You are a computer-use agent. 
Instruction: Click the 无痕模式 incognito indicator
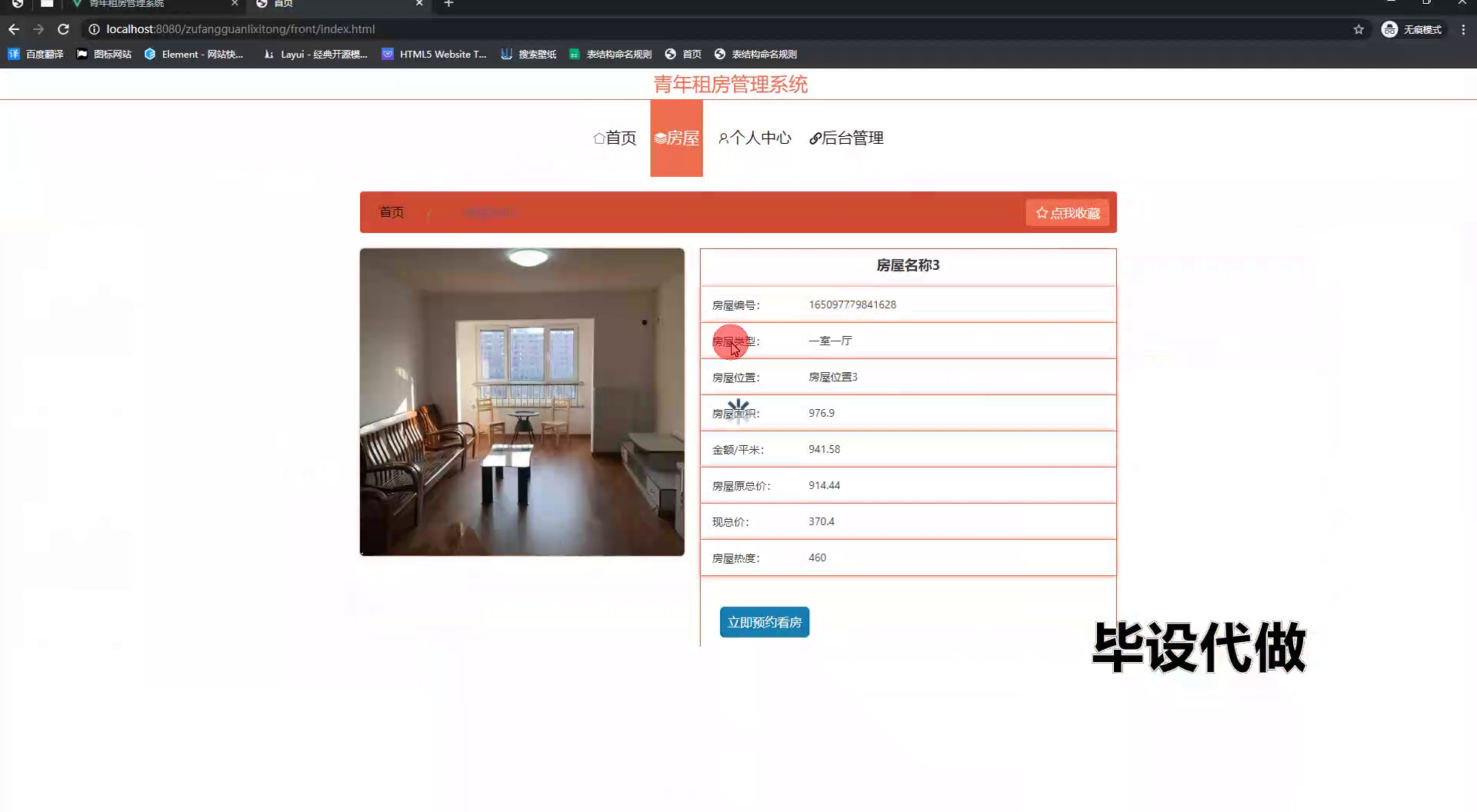pos(1412,29)
